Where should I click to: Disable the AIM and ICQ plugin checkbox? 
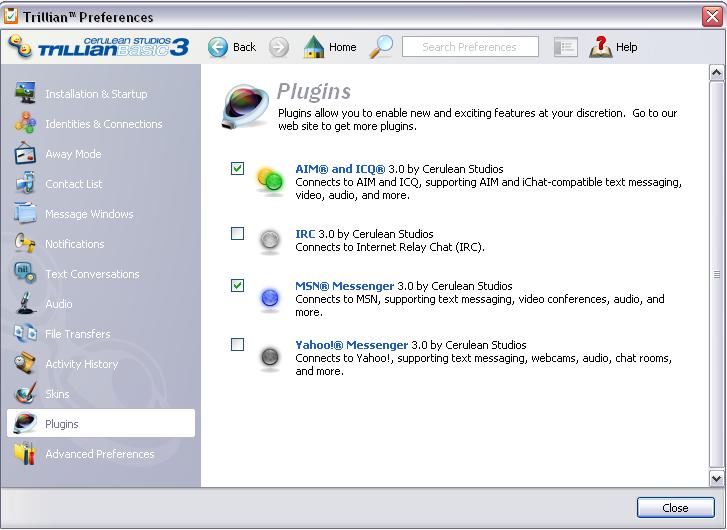pos(237,168)
